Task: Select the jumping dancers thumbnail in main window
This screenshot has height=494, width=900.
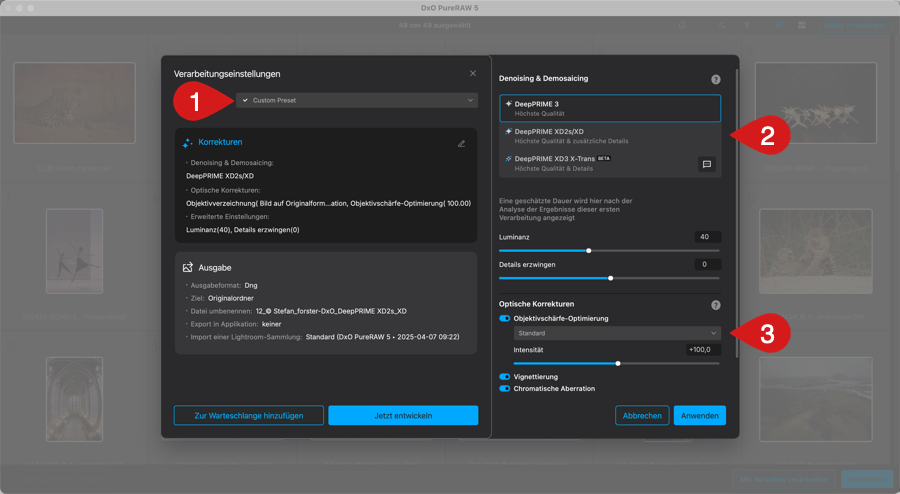Action: pos(816,103)
